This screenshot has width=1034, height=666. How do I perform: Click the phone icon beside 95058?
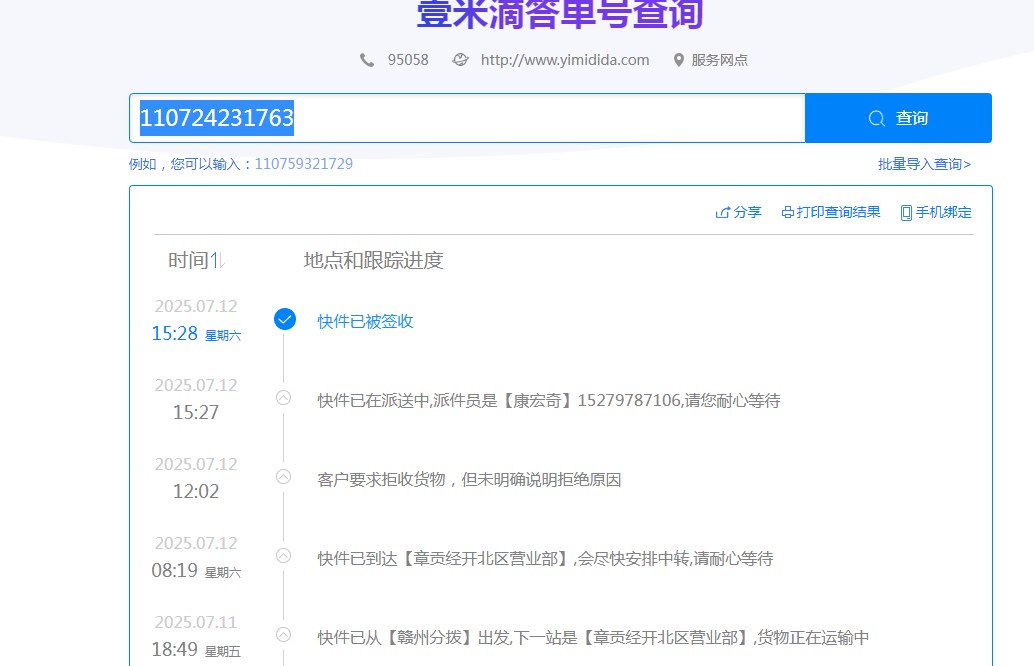(x=367, y=60)
